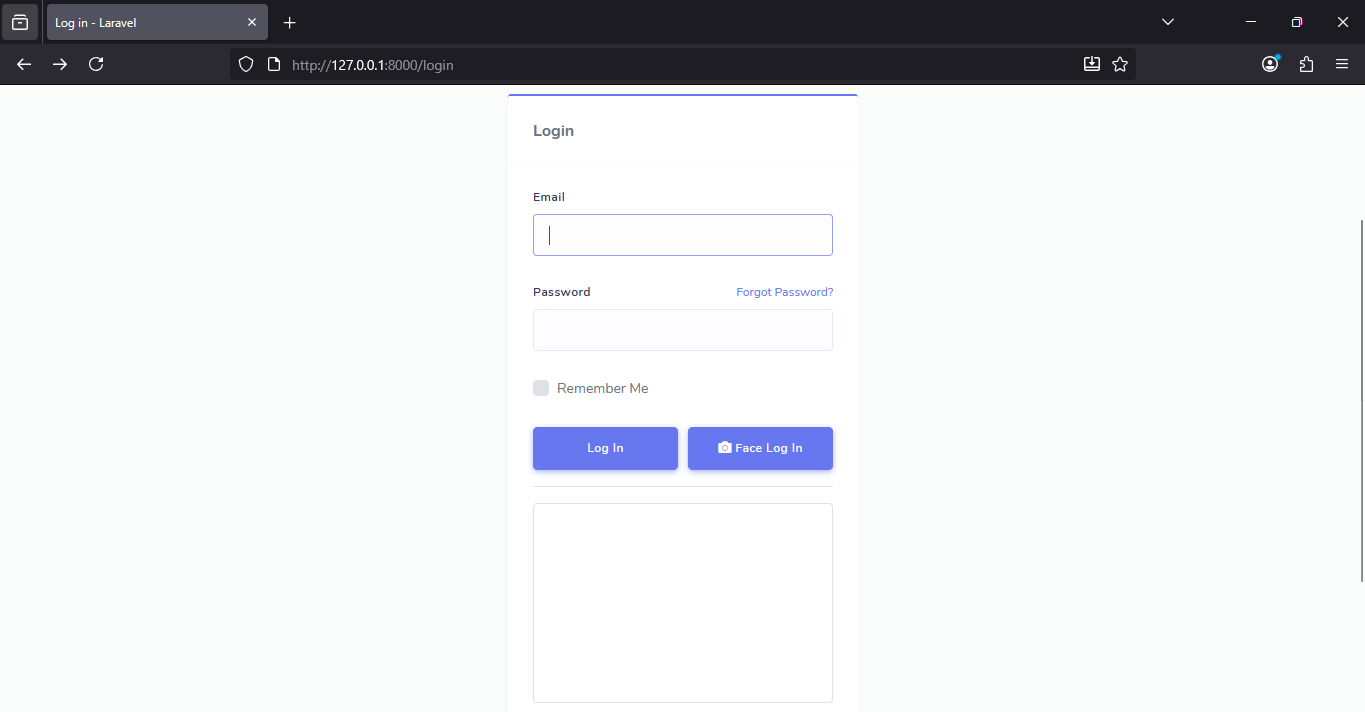Screen dimensions: 1365x712
Task: Expand the list all tabs dropdown
Action: (1167, 22)
